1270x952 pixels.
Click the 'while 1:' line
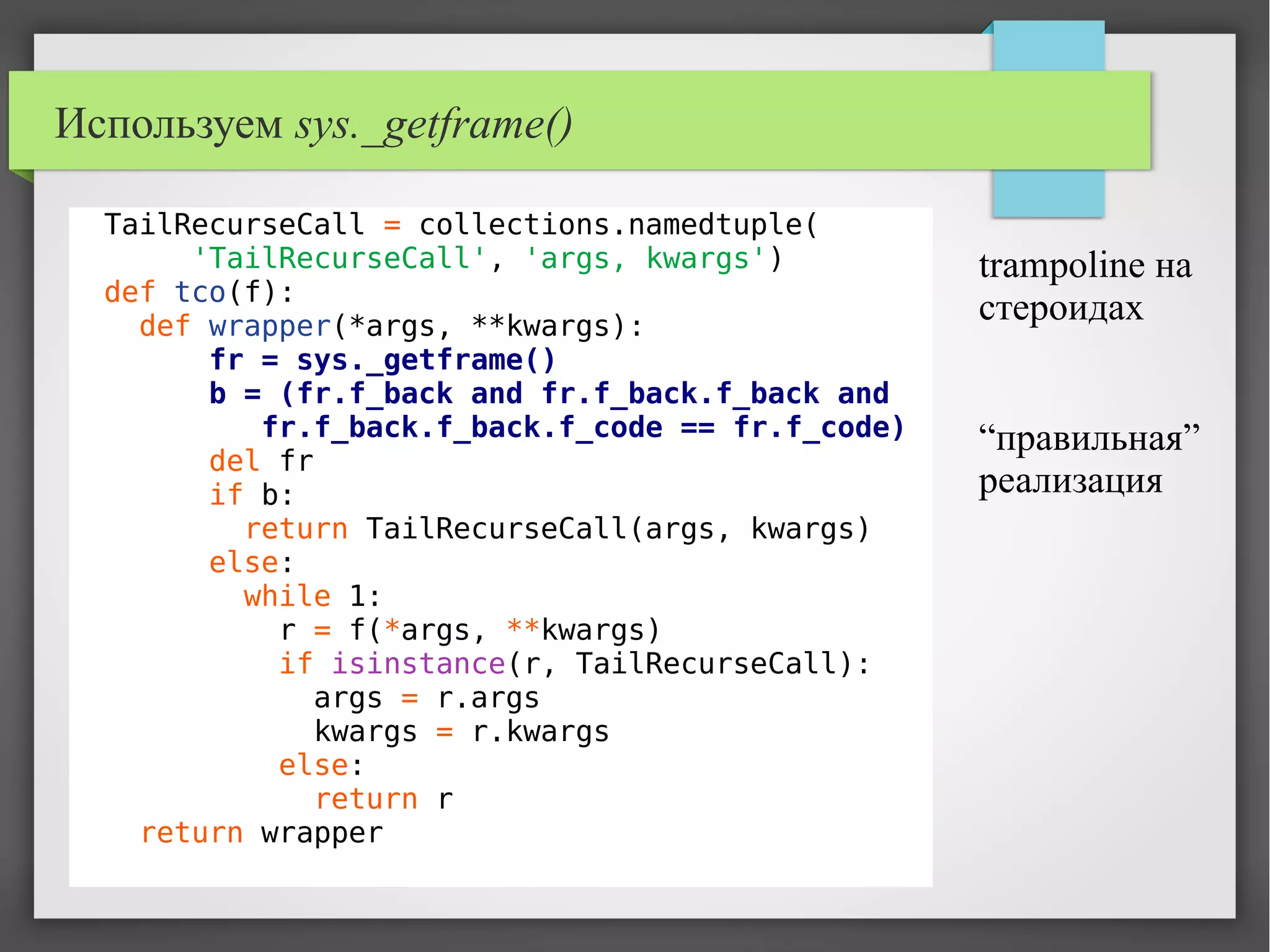click(312, 596)
